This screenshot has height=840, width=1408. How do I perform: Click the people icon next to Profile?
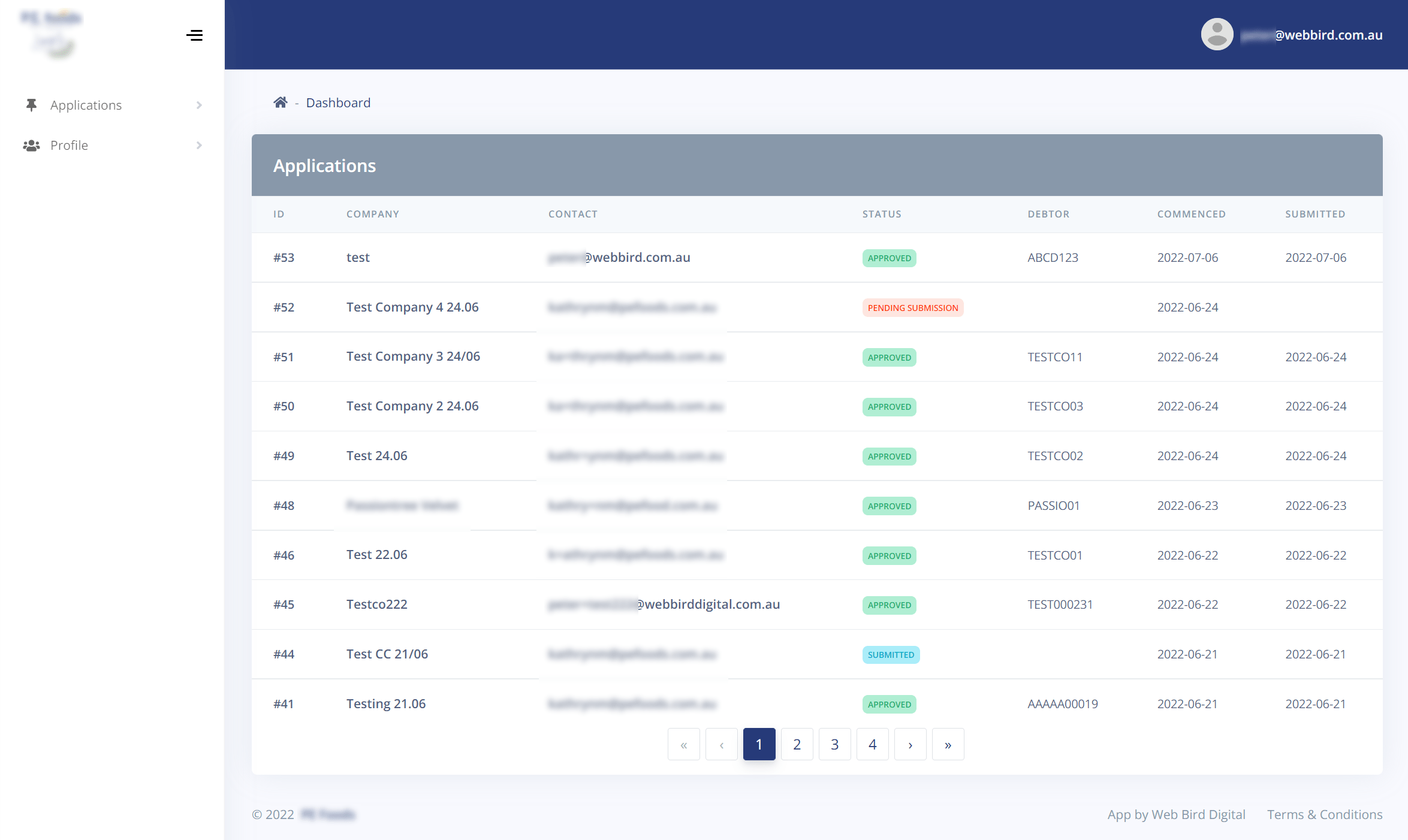(x=31, y=146)
